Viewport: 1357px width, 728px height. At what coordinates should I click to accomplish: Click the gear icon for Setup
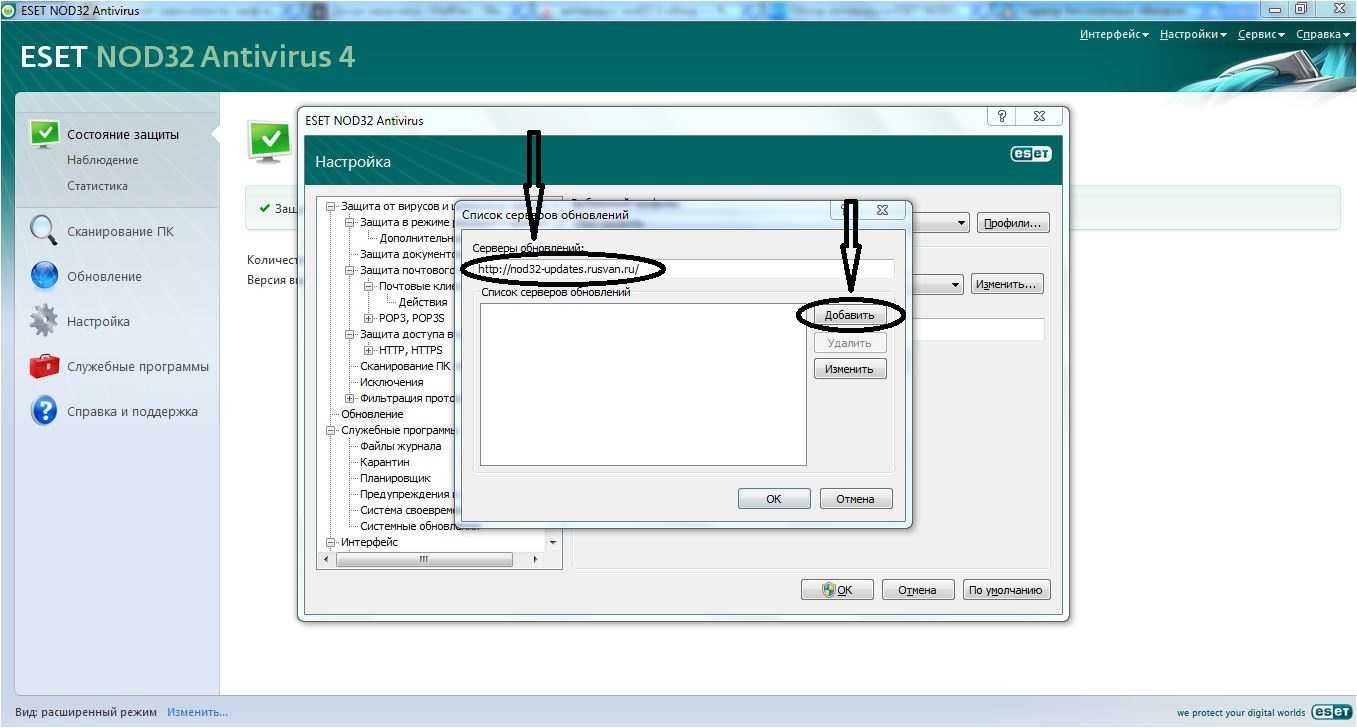tap(44, 321)
